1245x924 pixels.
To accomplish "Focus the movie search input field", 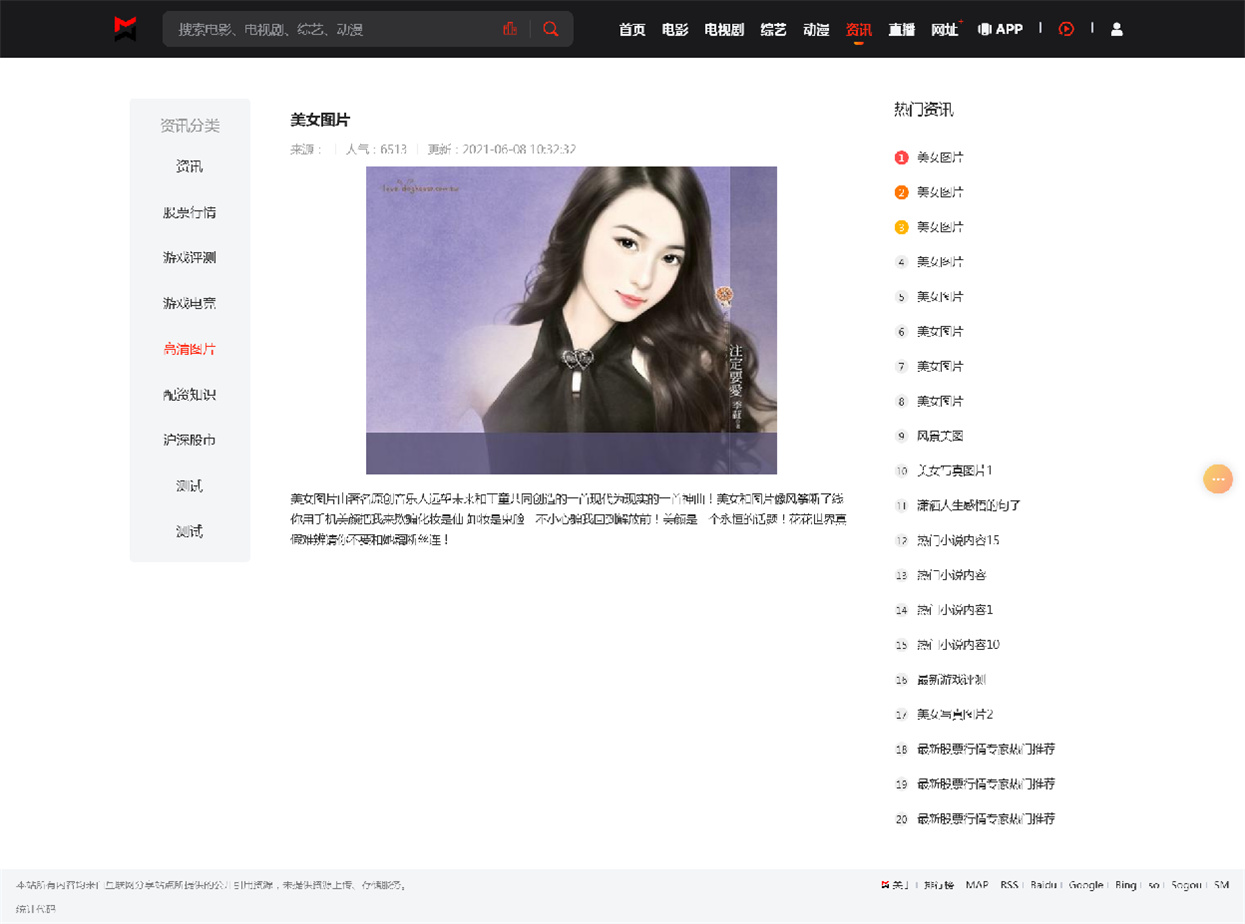I will pyautogui.click(x=335, y=29).
